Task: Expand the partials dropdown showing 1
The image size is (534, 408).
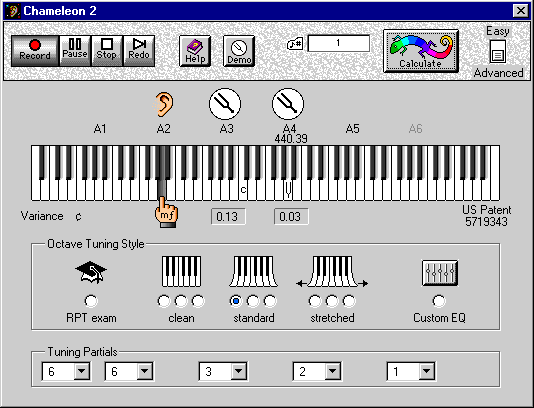Action: (x=411, y=371)
